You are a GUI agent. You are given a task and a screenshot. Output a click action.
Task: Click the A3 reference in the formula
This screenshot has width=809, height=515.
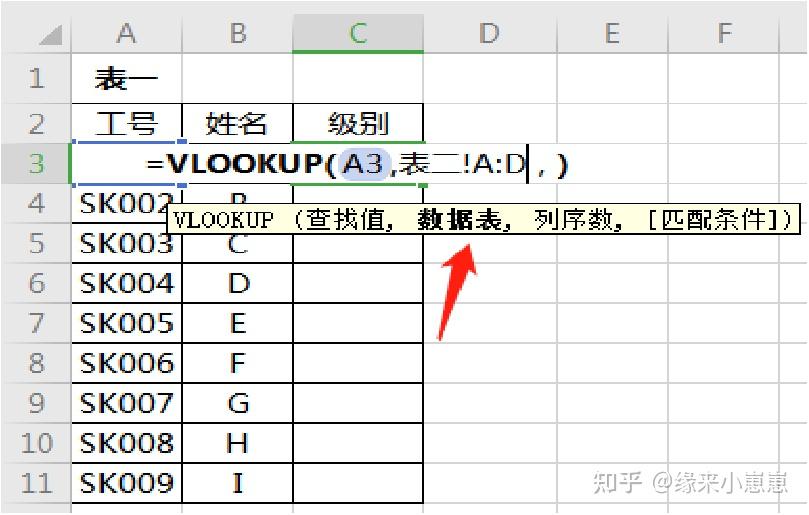(363, 164)
